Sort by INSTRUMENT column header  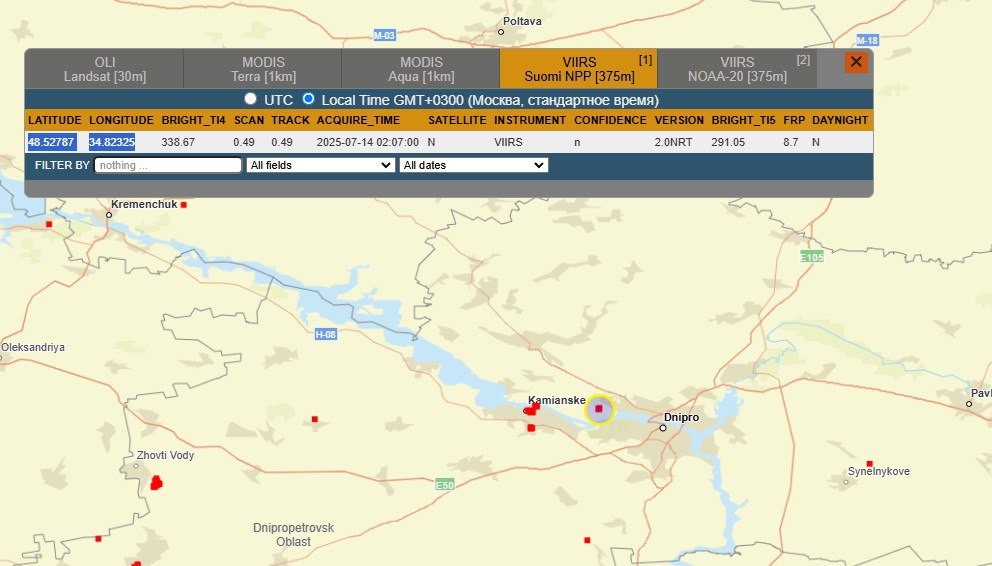coord(530,120)
